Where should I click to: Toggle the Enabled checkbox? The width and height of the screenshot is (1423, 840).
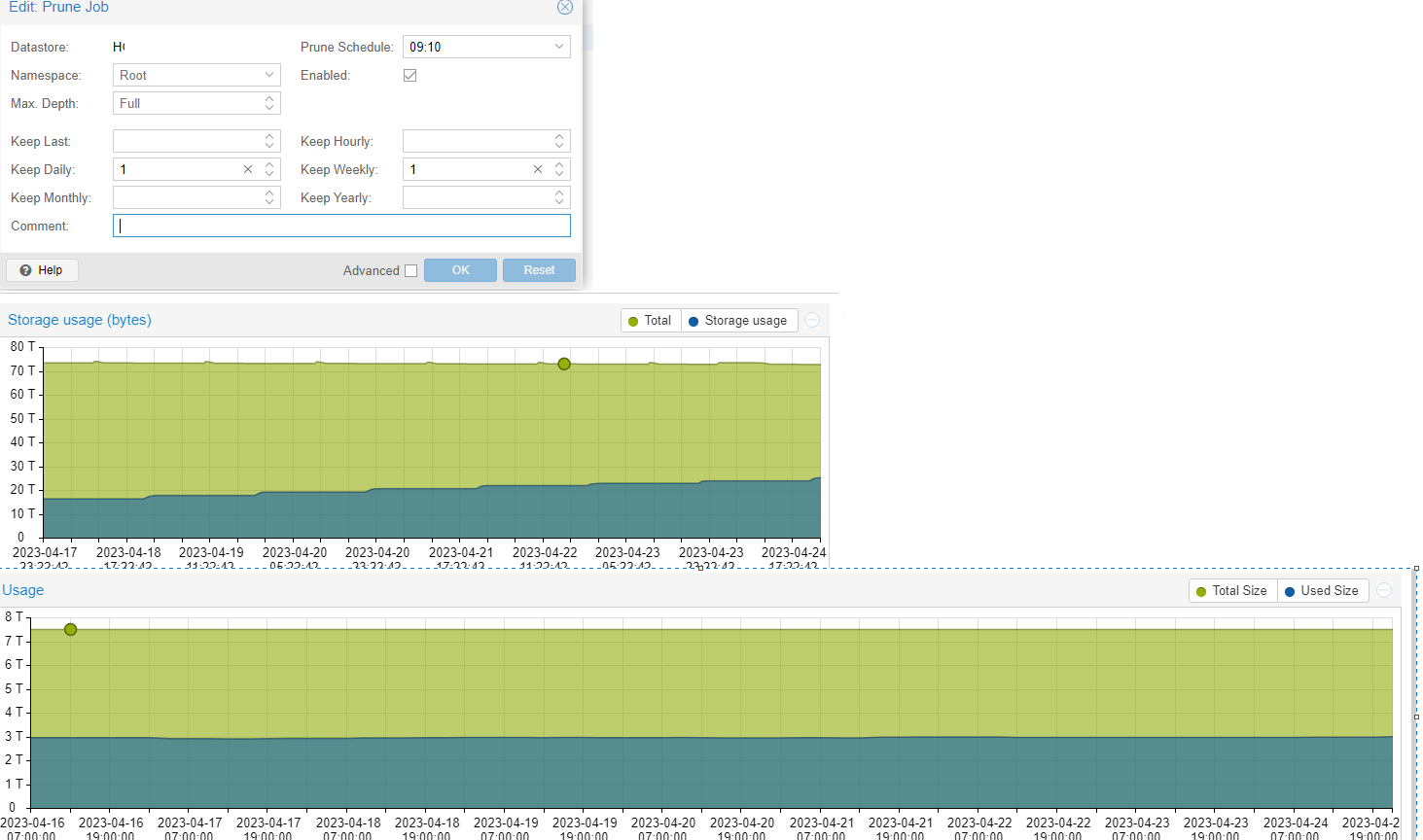tap(410, 75)
